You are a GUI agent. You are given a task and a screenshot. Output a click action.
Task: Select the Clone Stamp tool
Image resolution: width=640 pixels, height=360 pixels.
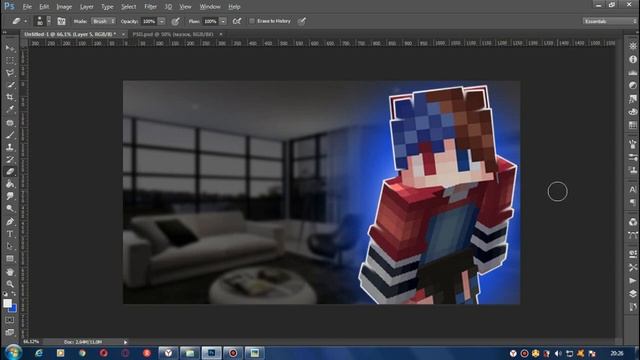point(10,147)
